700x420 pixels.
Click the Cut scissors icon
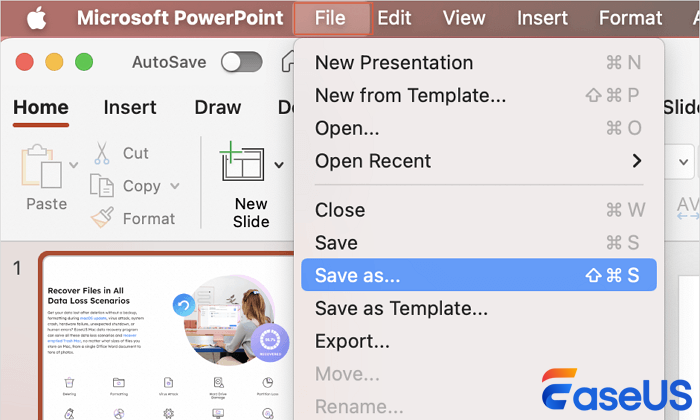pyautogui.click(x=102, y=153)
